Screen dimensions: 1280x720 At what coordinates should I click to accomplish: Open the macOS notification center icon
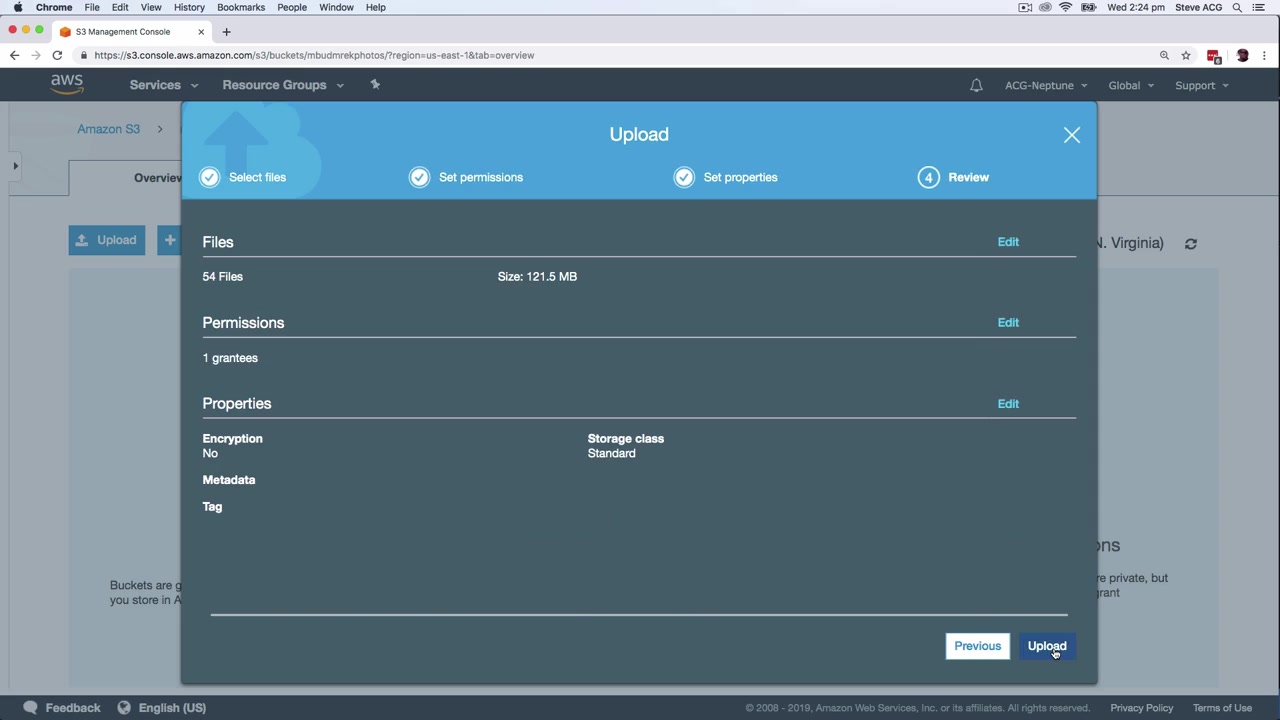tap(1259, 7)
